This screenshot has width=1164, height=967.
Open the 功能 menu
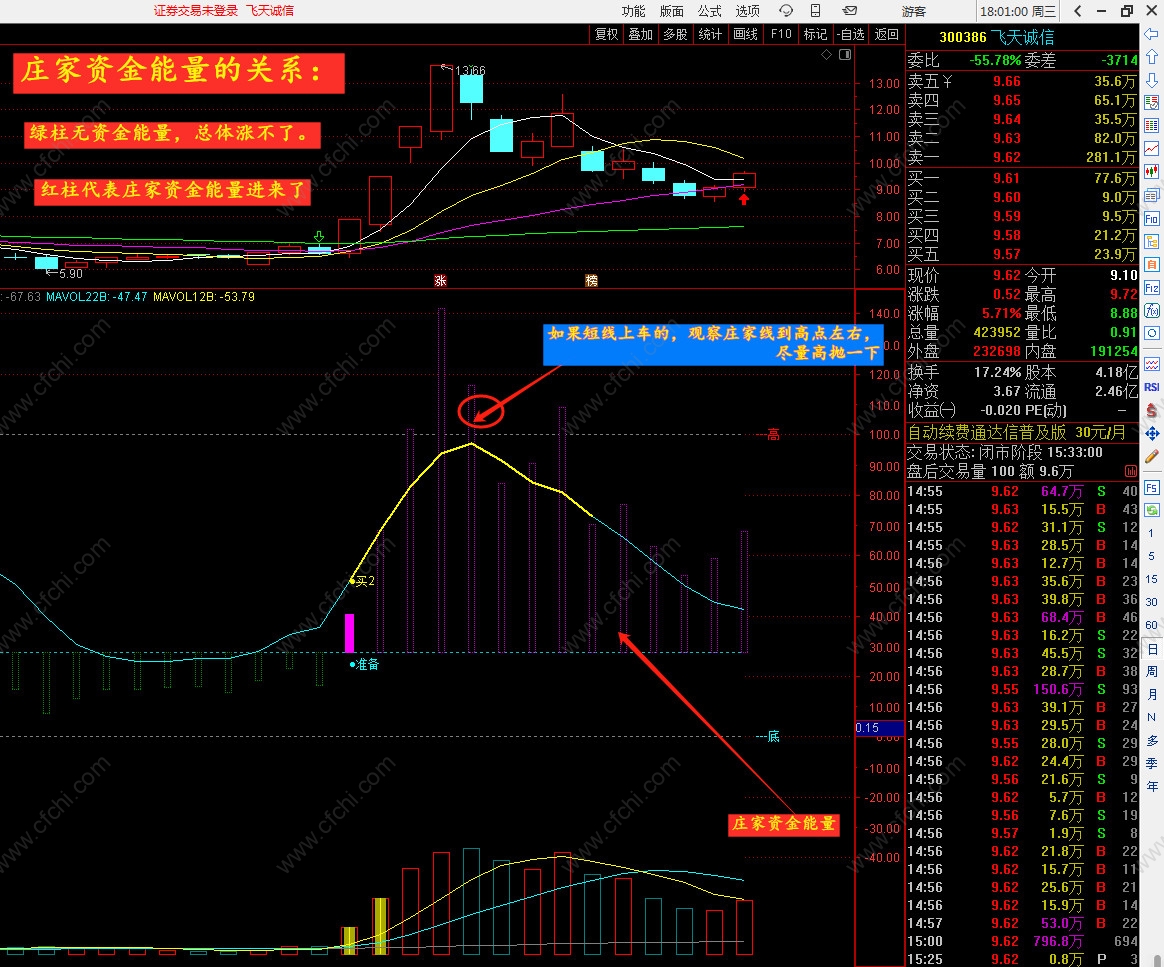pyautogui.click(x=633, y=11)
